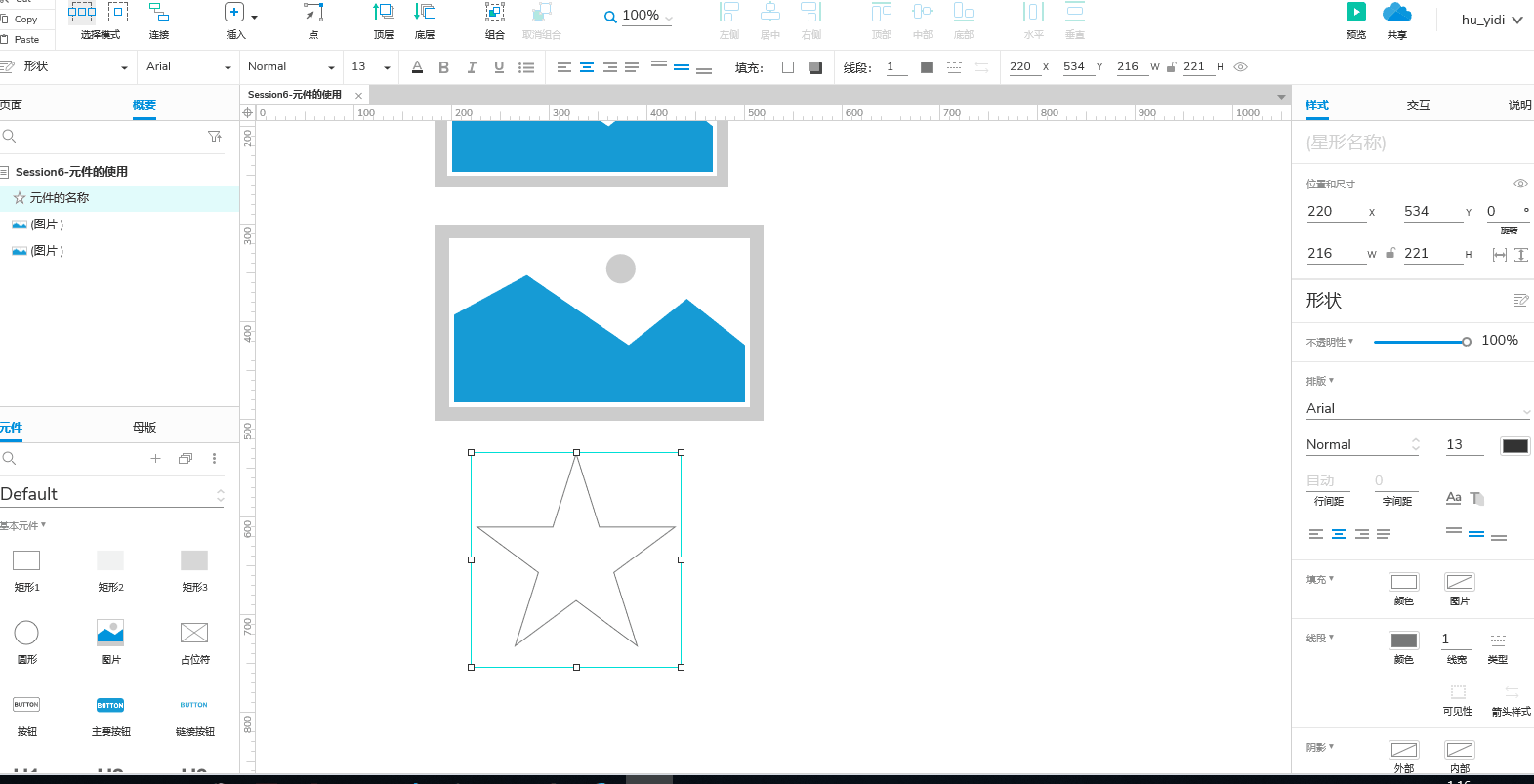Click the Preview (预览) play icon
The height and width of the screenshot is (784, 1534).
tap(1356, 12)
